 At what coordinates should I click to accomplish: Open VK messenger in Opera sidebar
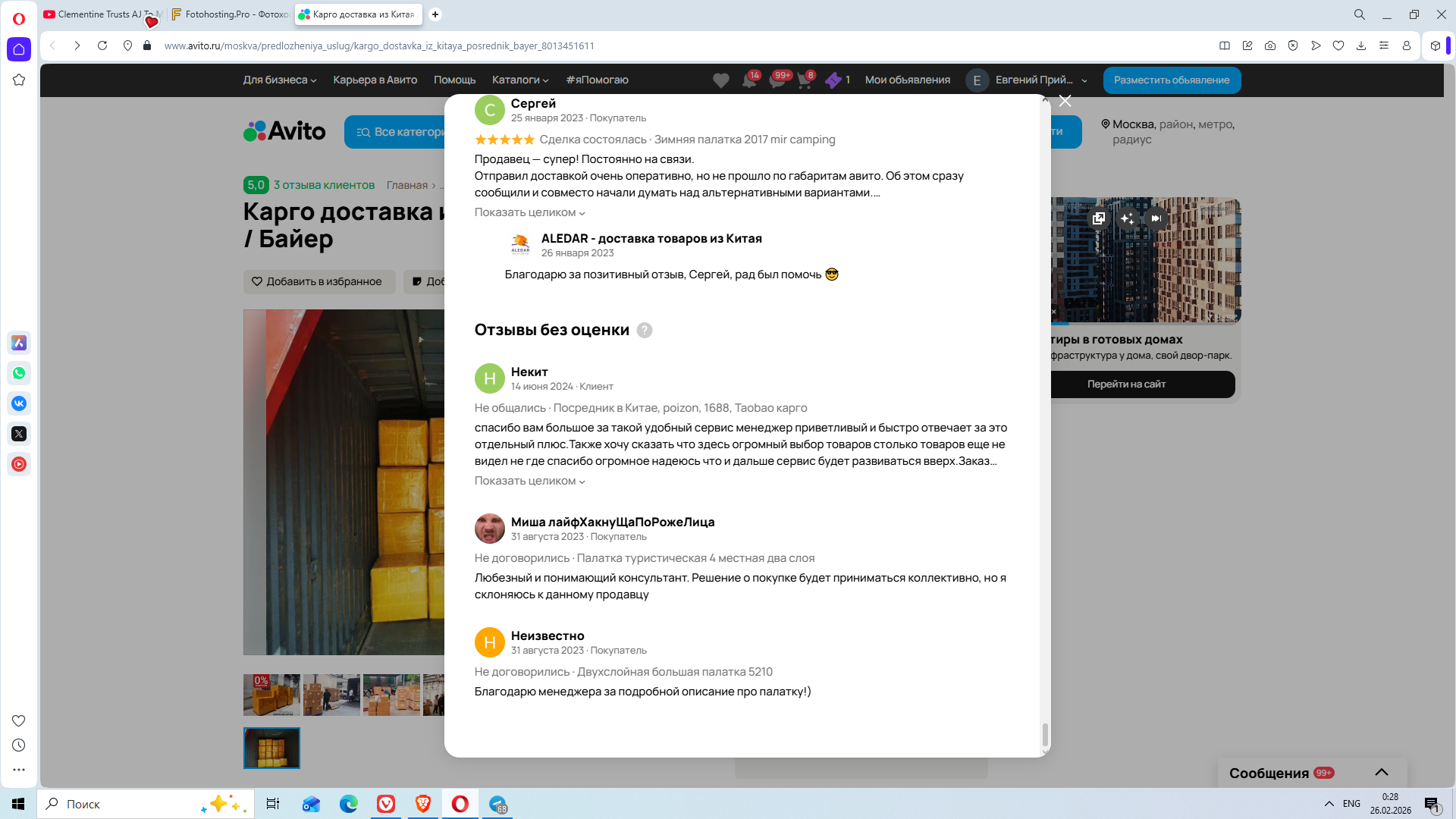tap(19, 403)
